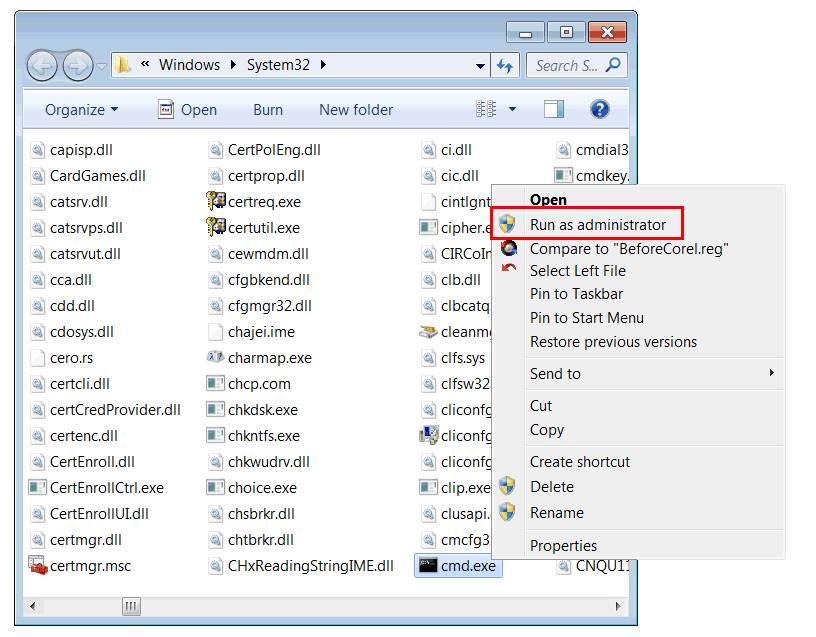Click New folder in the toolbar
Screen dimensions: 816x637
coord(356,110)
